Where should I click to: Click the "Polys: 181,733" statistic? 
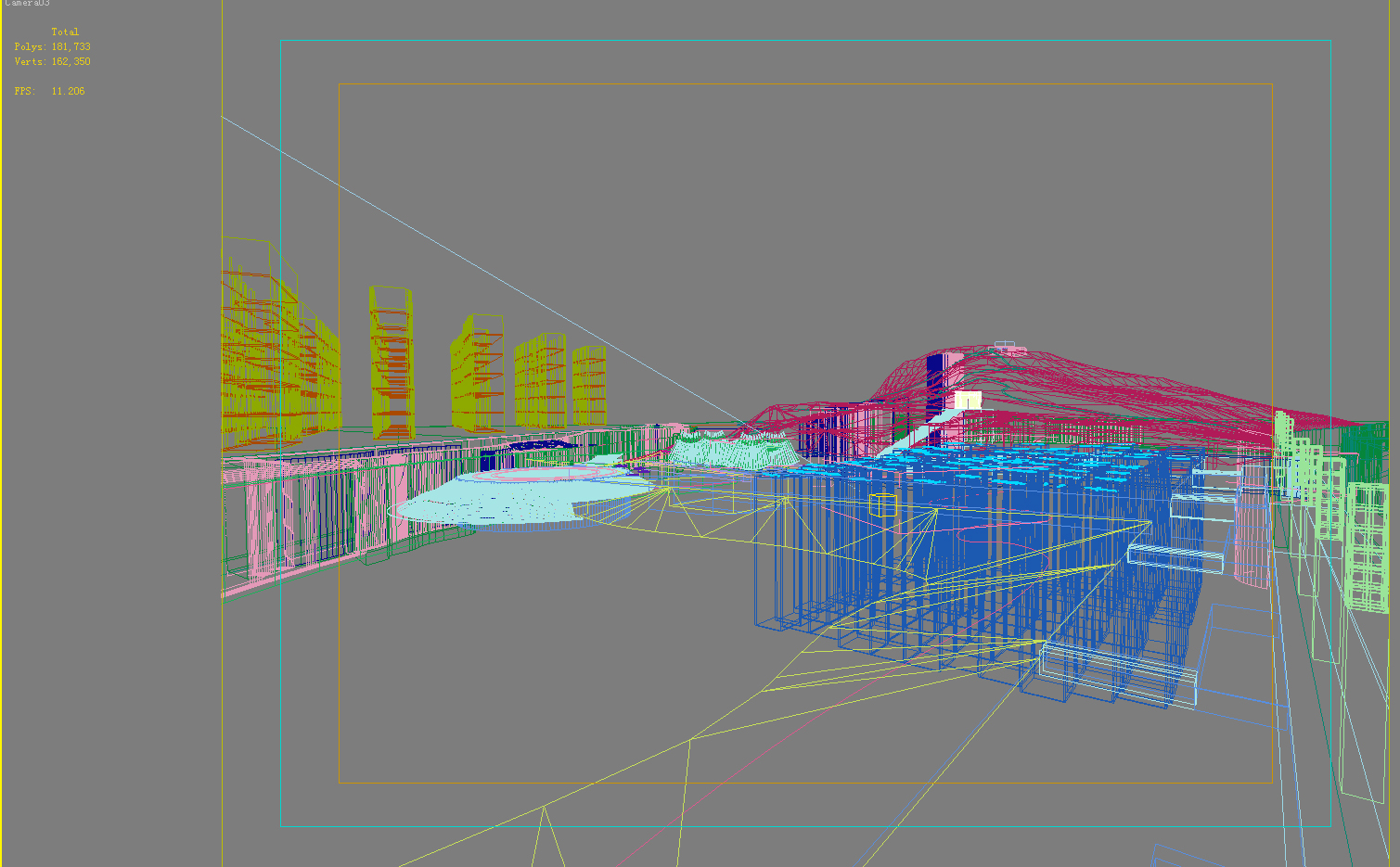coord(53,46)
